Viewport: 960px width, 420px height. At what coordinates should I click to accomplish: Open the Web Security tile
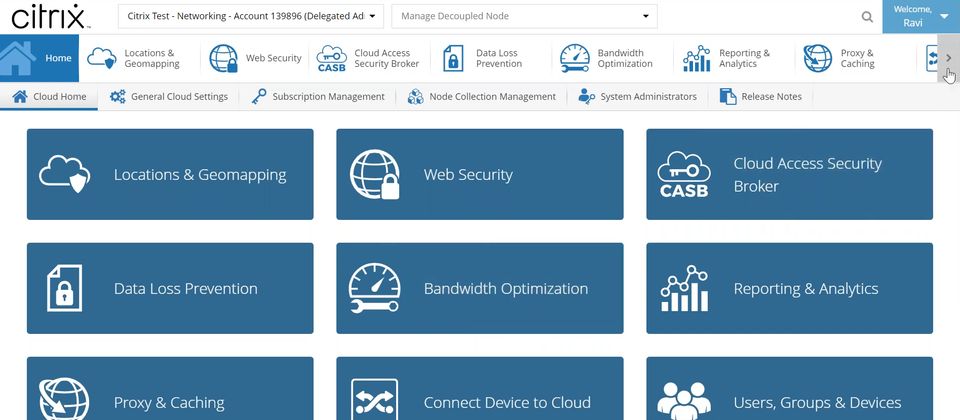[480, 174]
